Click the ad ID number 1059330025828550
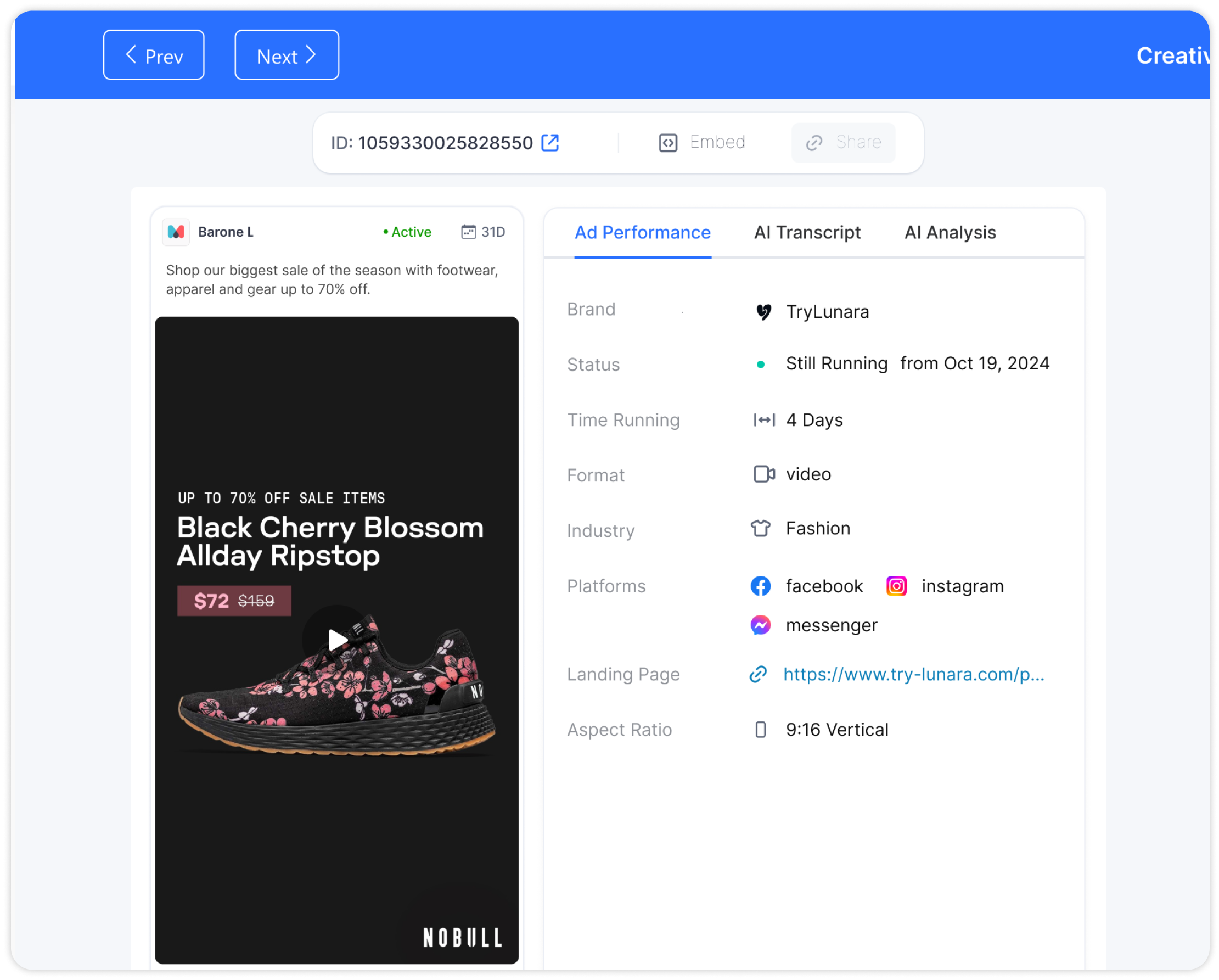Image resolution: width=1219 pixels, height=980 pixels. click(x=446, y=143)
